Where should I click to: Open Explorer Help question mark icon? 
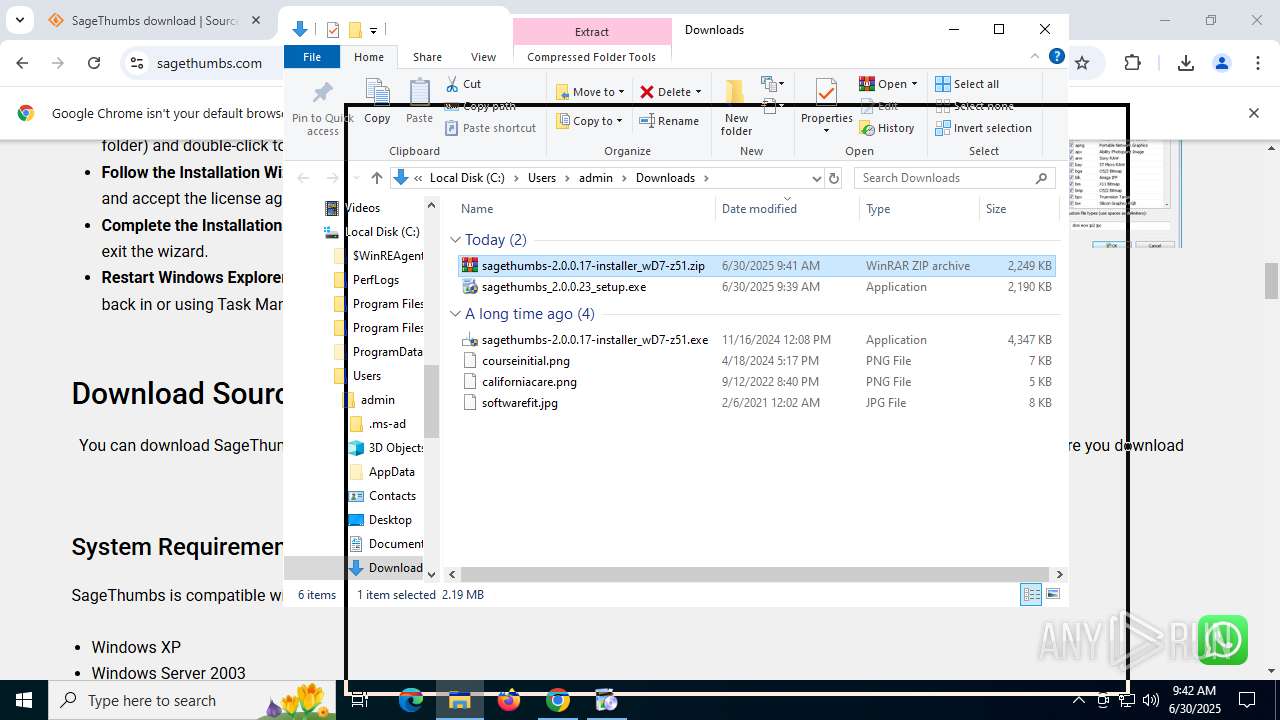tap(1056, 57)
